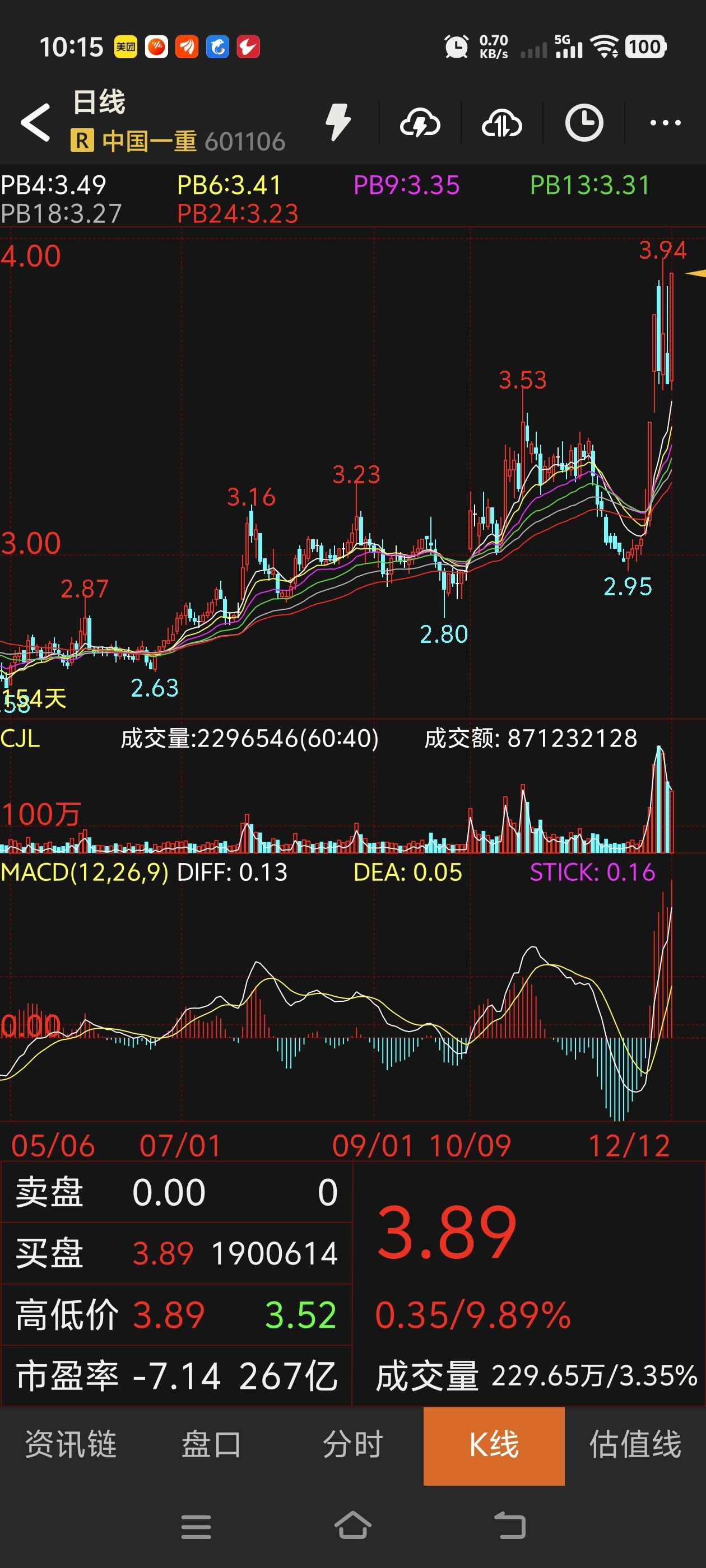This screenshot has width=706, height=1568.
Task: Tap the 2.63 low price marker
Action: tap(155, 688)
